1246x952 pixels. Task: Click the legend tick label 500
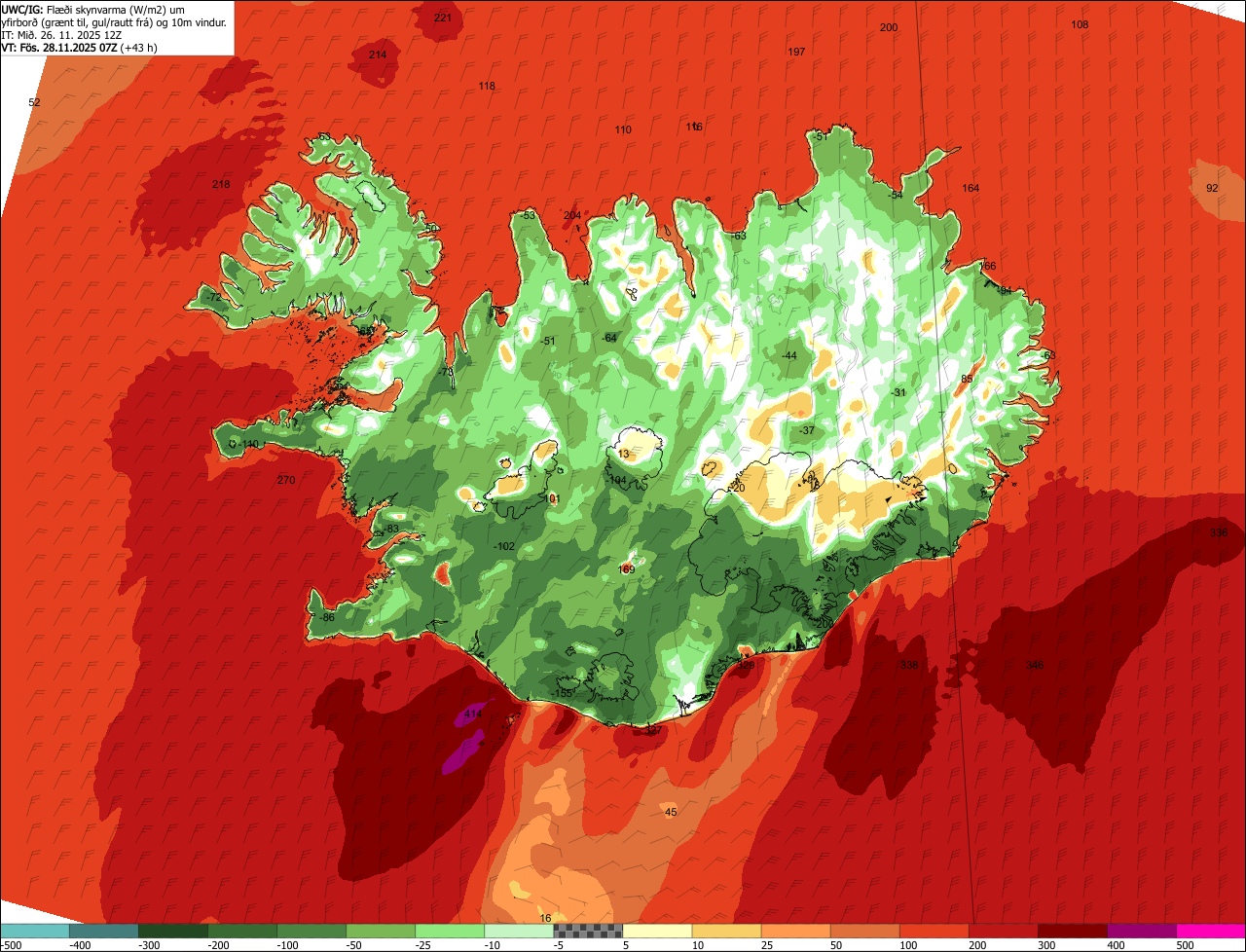[1185, 945]
